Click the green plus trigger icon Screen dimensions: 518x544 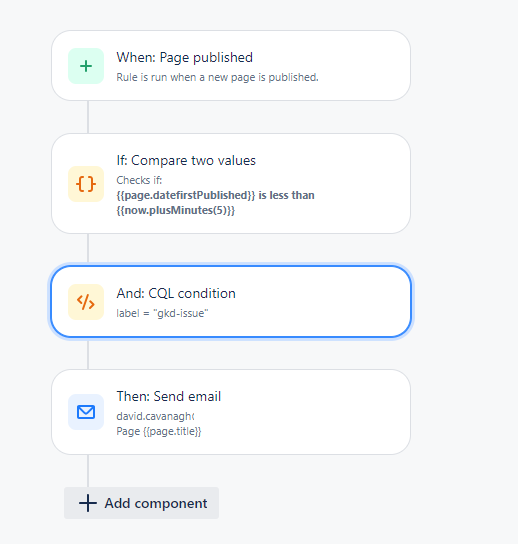86,66
